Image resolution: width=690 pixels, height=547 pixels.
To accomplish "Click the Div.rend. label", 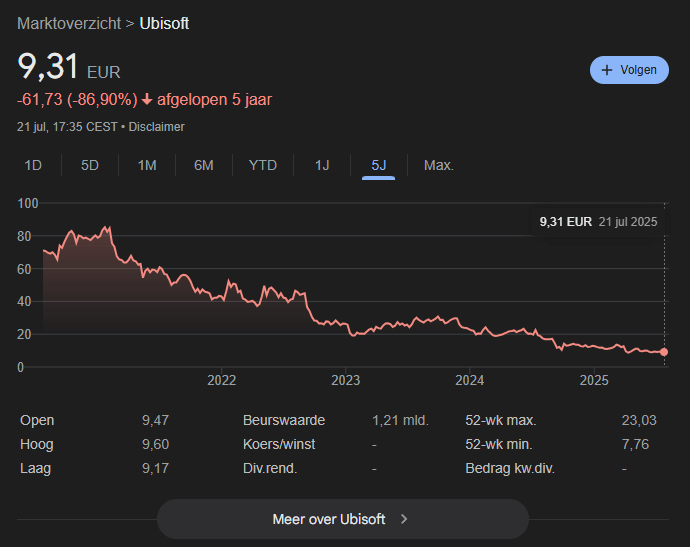I will (270, 468).
